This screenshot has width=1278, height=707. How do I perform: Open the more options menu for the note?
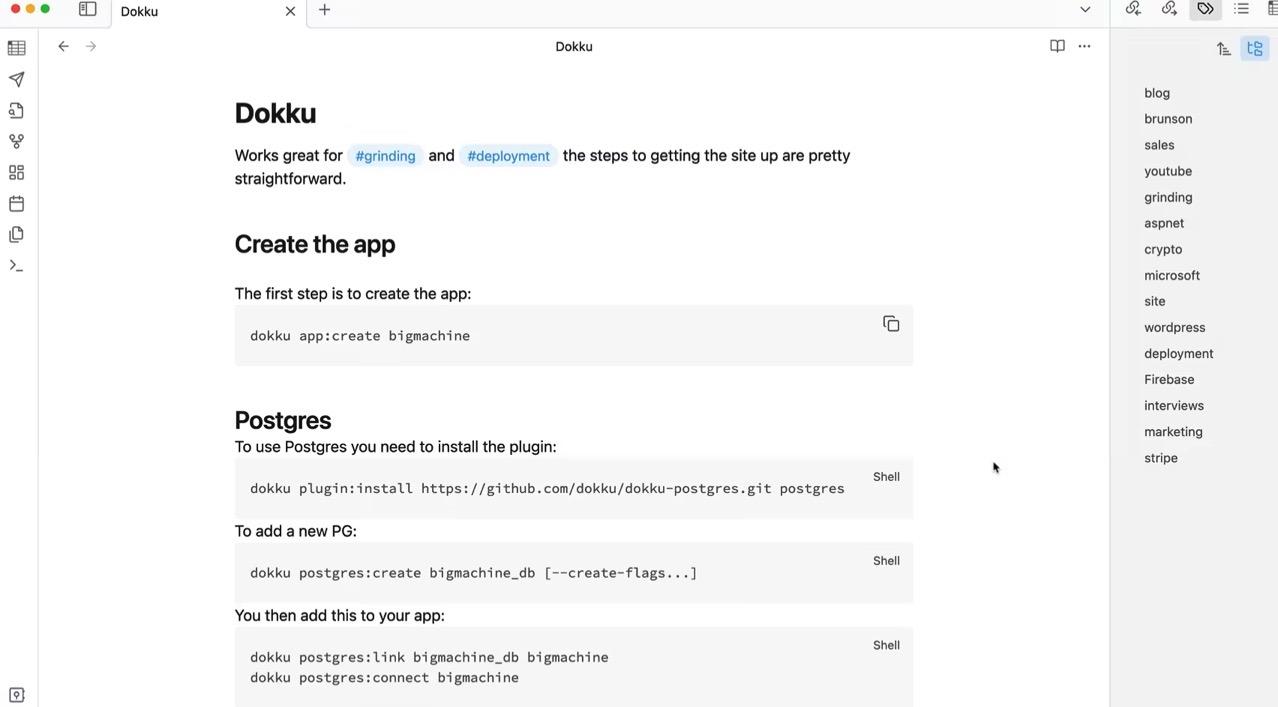pos(1084,46)
